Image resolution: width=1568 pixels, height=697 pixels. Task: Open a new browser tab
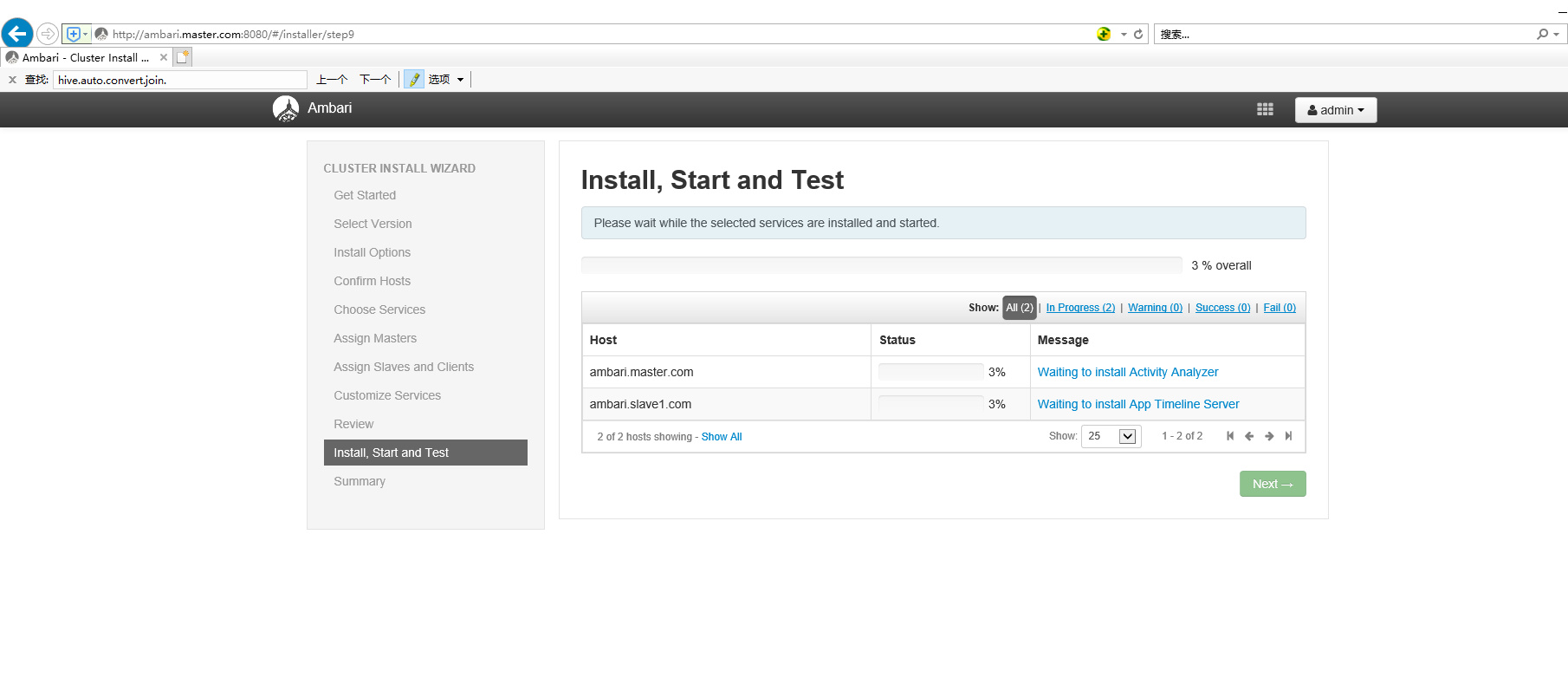(x=182, y=57)
